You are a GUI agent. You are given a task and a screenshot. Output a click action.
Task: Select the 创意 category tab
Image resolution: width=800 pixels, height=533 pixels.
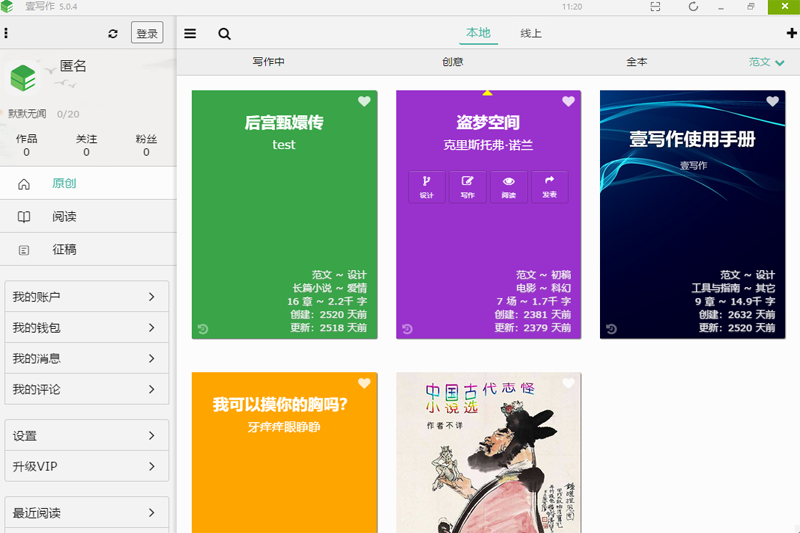[x=453, y=62]
